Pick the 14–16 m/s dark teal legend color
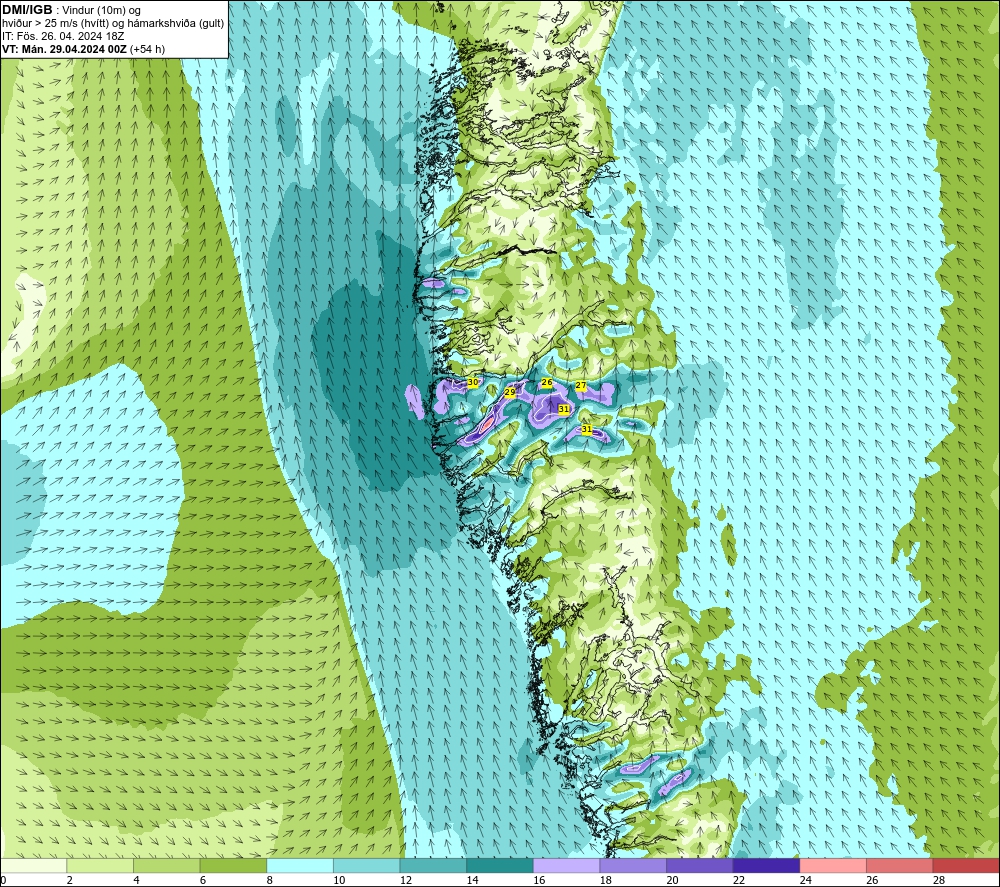 (x=500, y=865)
